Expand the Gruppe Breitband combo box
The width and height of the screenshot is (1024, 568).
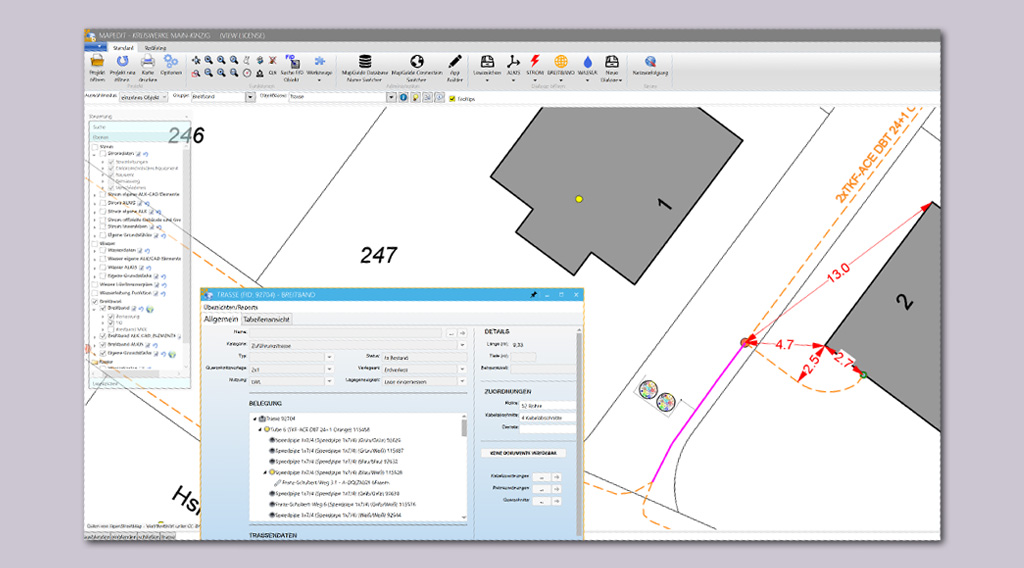[x=250, y=97]
